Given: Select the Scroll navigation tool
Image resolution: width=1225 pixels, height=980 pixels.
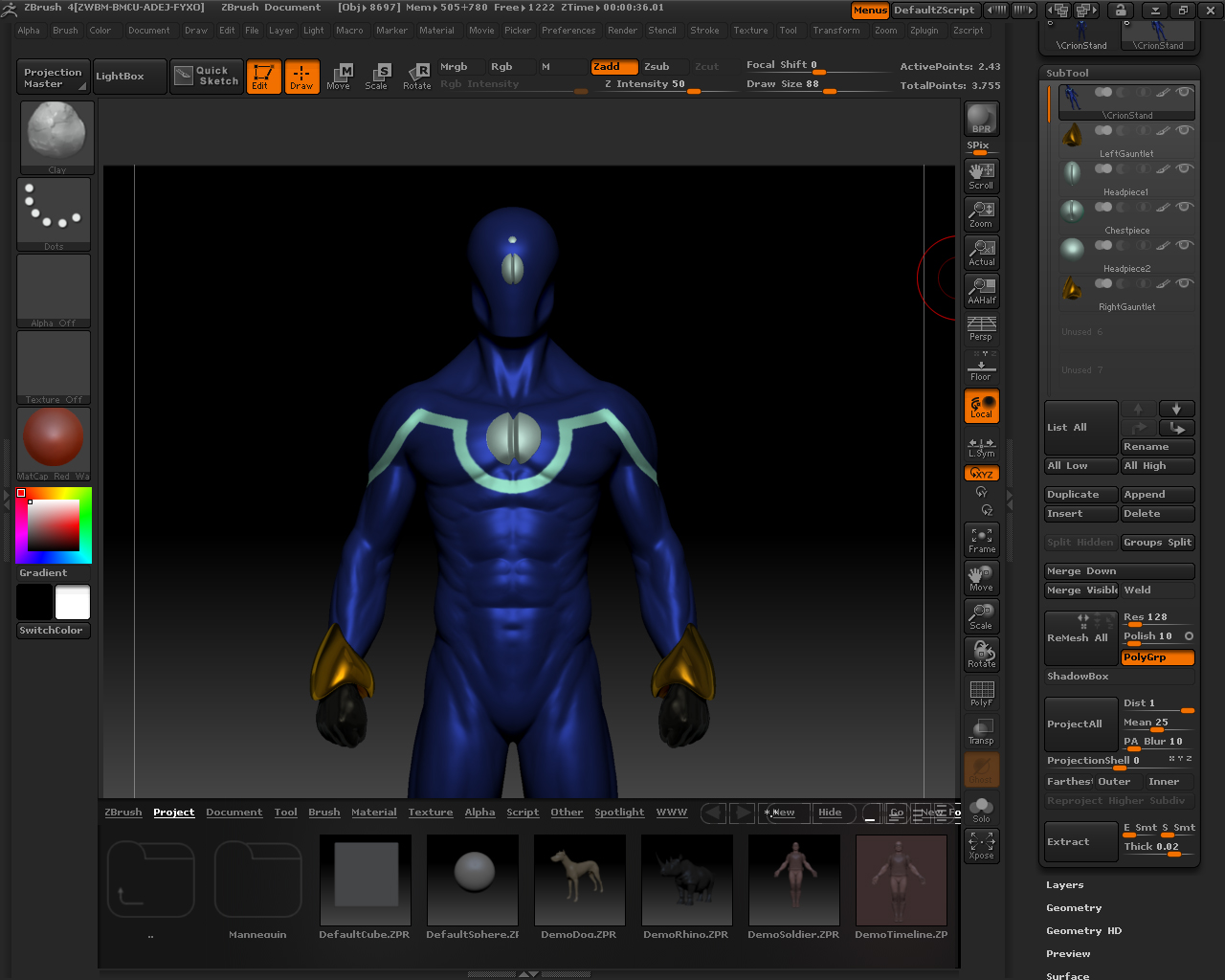Looking at the screenshot, I should click(981, 175).
